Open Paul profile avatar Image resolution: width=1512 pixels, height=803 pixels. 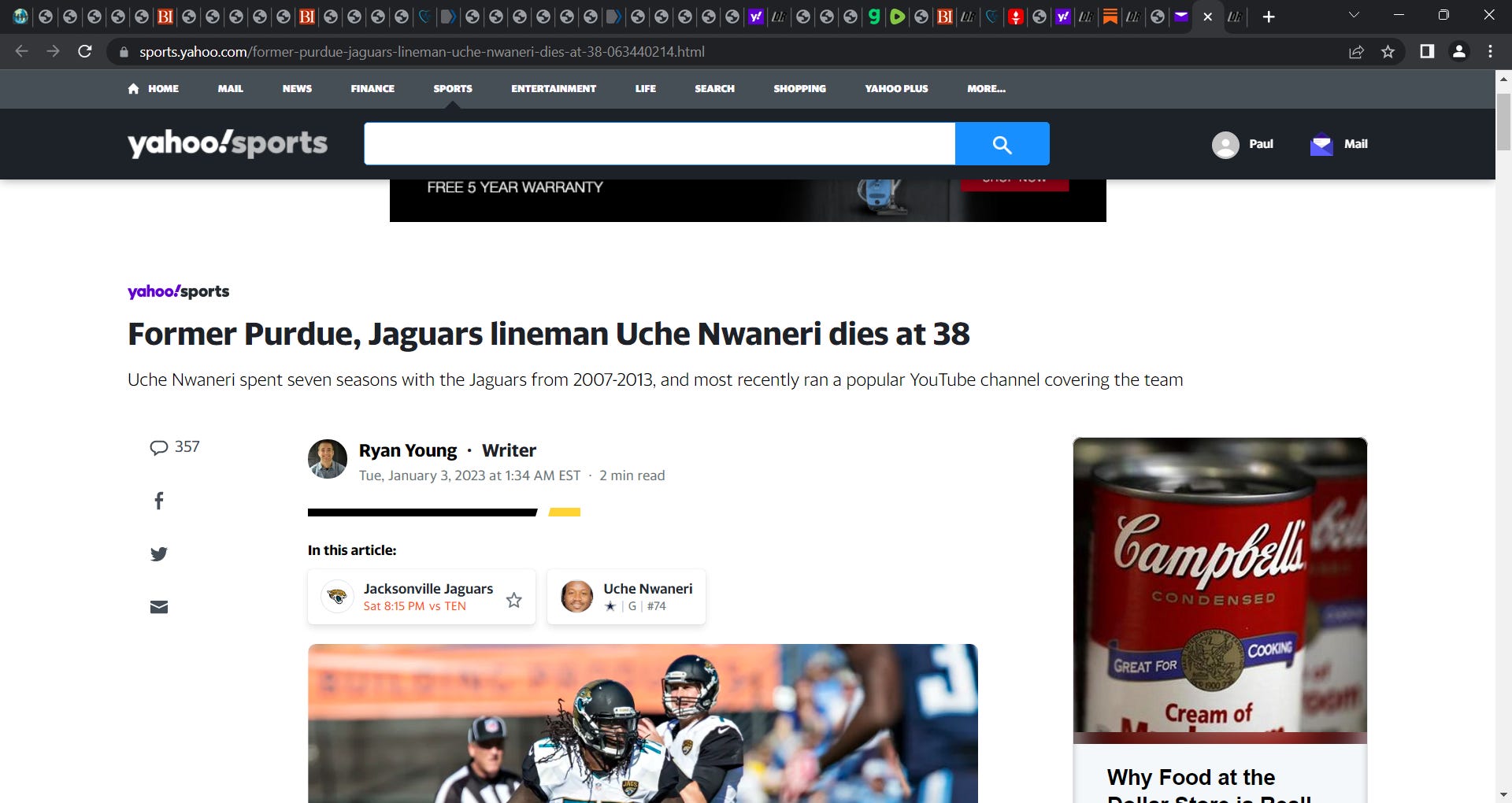tap(1225, 145)
